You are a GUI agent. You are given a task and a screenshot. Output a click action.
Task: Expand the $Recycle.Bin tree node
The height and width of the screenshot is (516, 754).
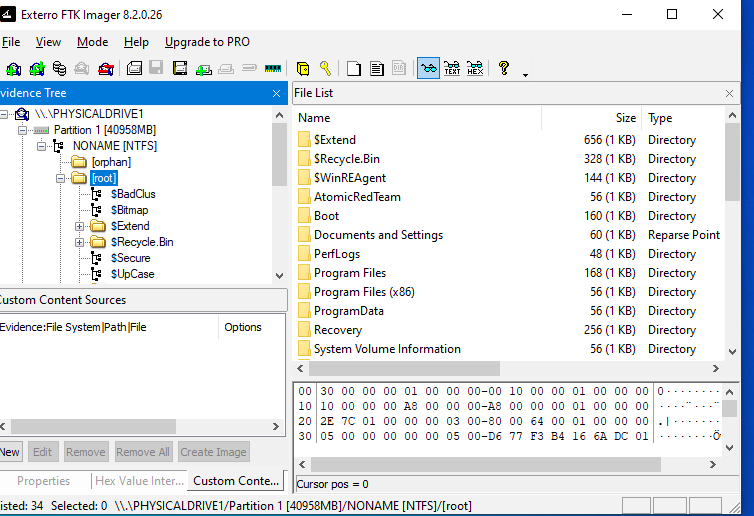[80, 242]
